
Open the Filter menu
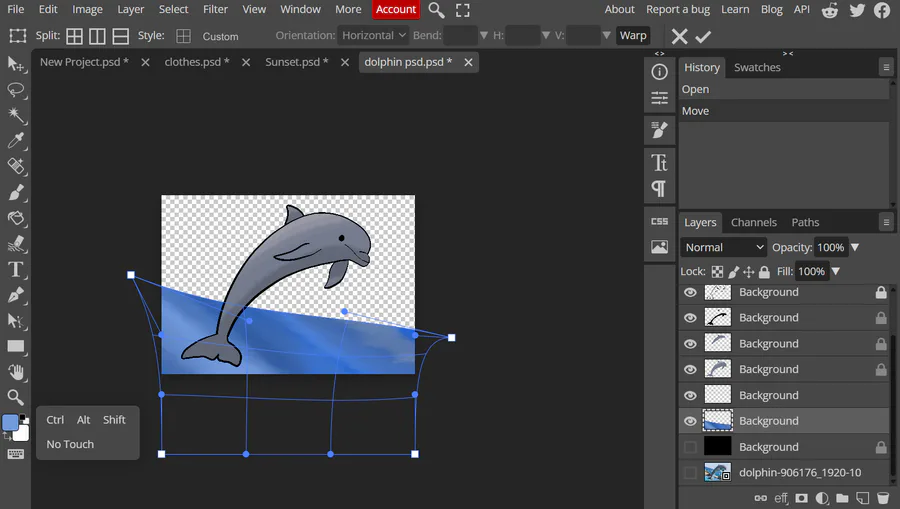[x=215, y=9]
